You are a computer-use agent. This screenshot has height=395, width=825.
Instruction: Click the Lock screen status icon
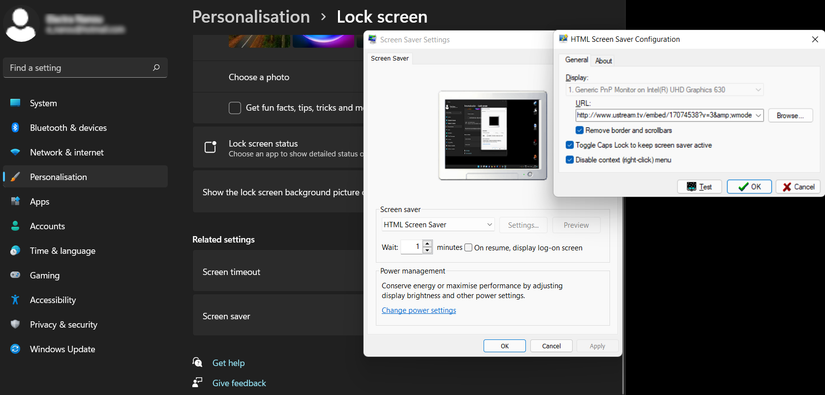pyautogui.click(x=210, y=148)
